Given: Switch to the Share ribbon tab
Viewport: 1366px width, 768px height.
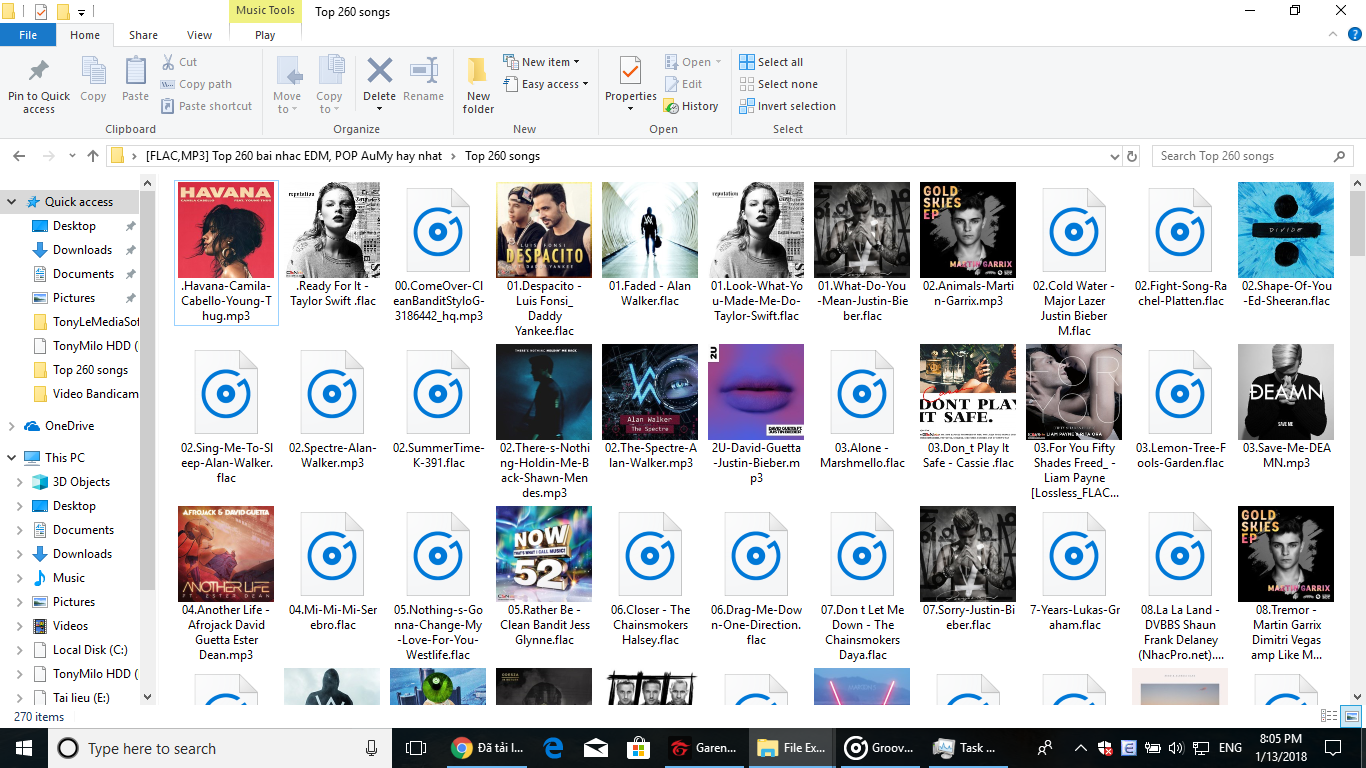Looking at the screenshot, I should point(143,35).
